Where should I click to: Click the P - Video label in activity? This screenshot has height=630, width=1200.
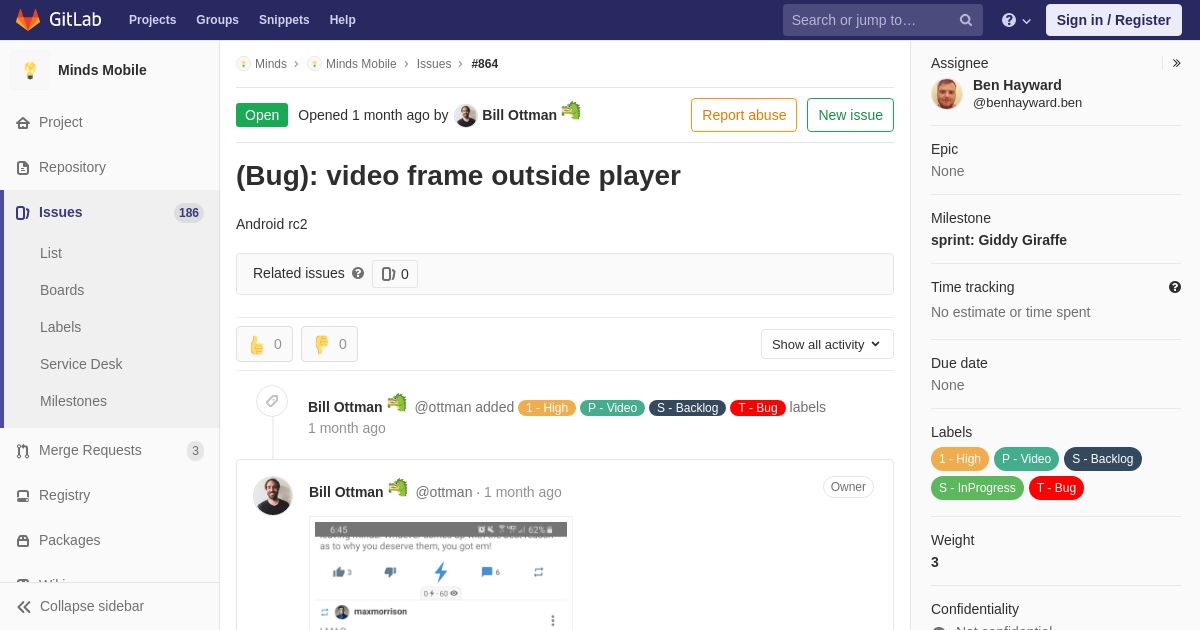click(x=612, y=408)
